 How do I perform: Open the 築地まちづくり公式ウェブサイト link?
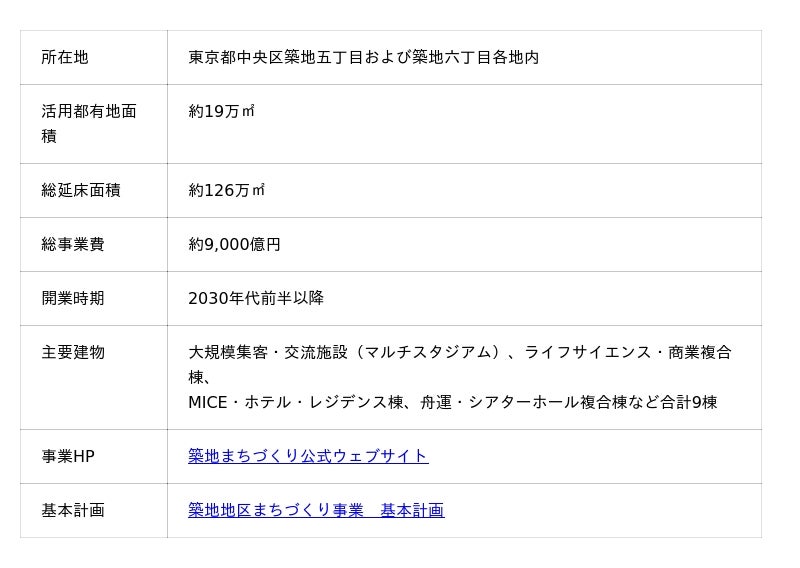point(308,456)
